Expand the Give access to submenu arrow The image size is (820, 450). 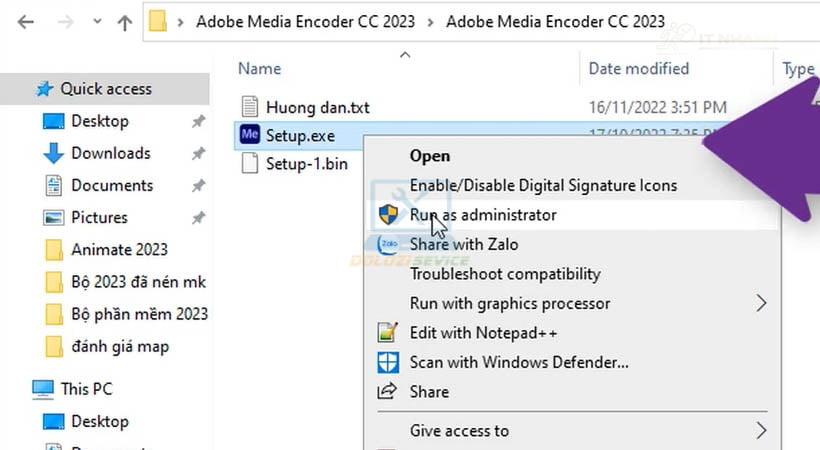pos(761,431)
